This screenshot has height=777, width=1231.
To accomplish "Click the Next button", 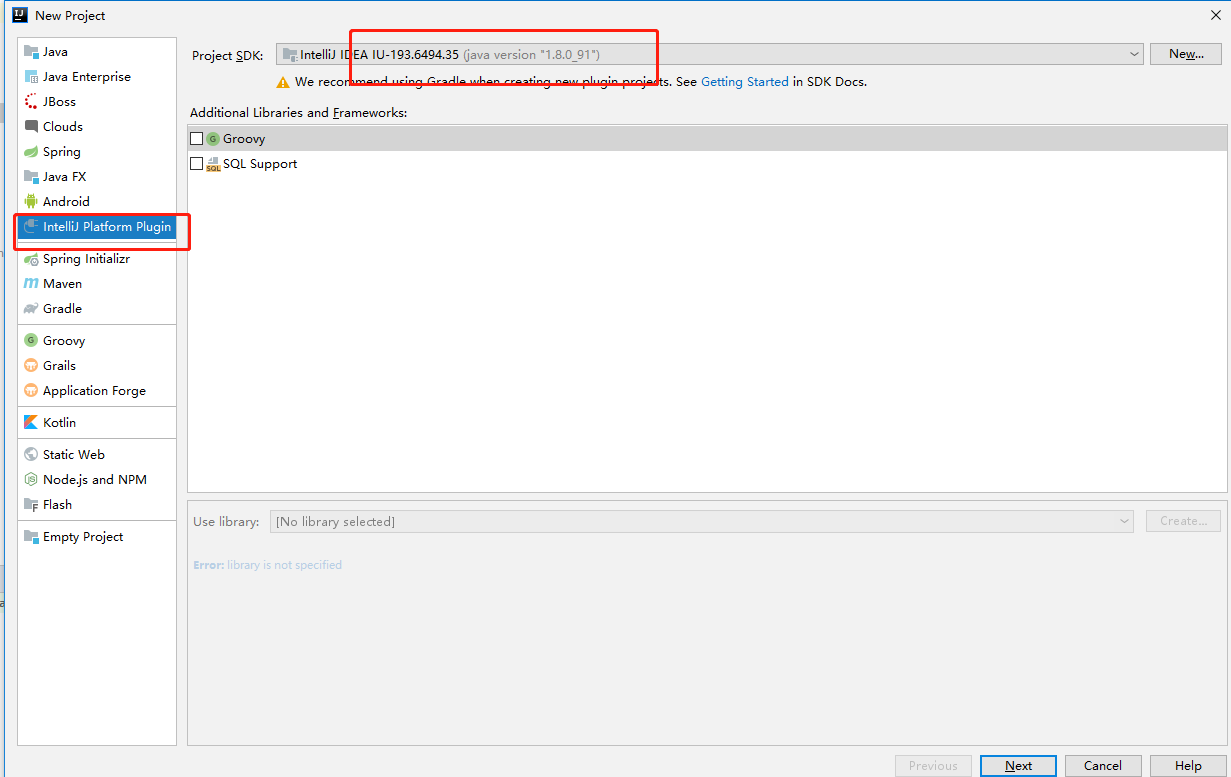I will (1018, 766).
